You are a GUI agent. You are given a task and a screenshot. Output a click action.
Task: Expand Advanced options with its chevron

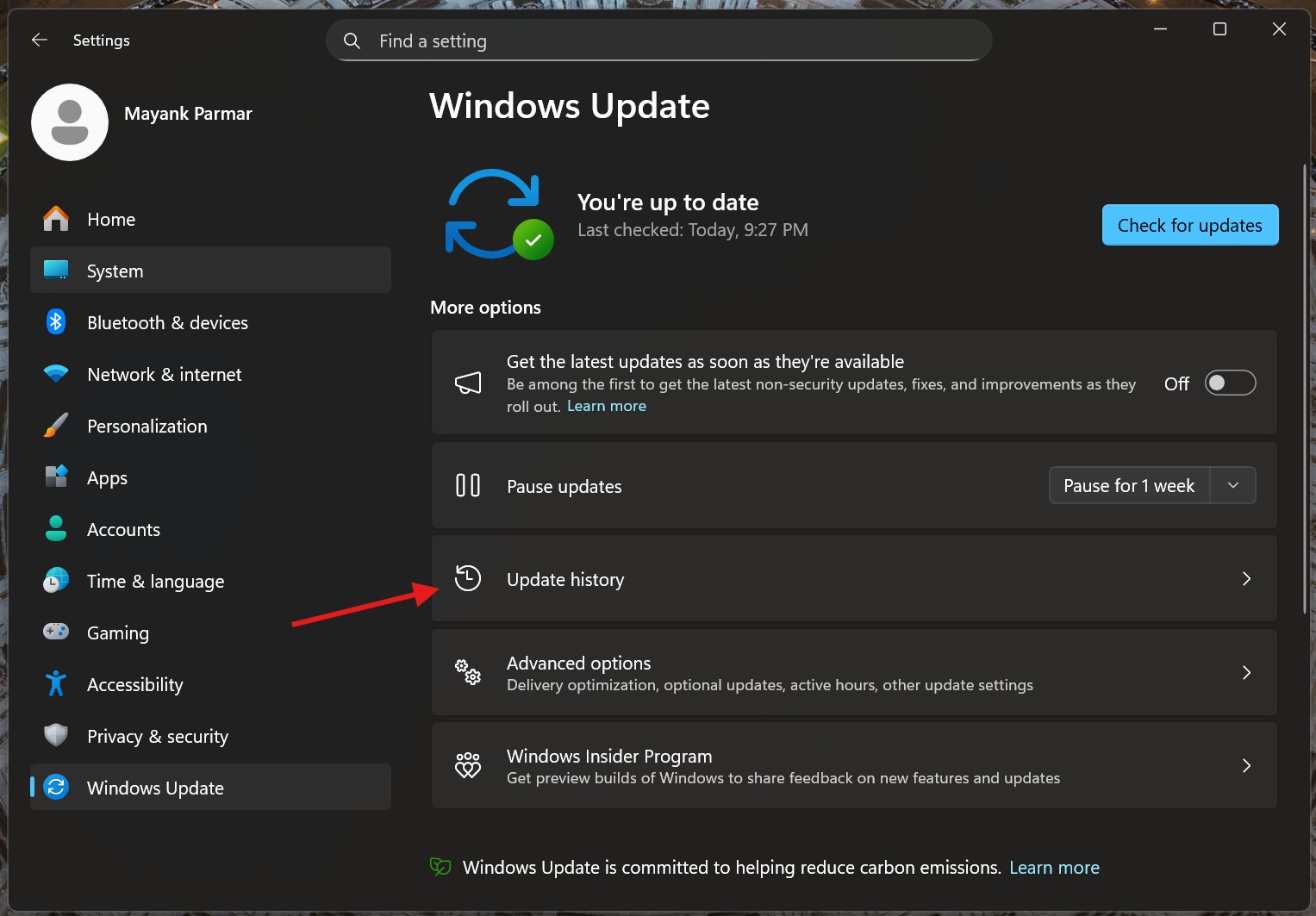pyautogui.click(x=1246, y=672)
